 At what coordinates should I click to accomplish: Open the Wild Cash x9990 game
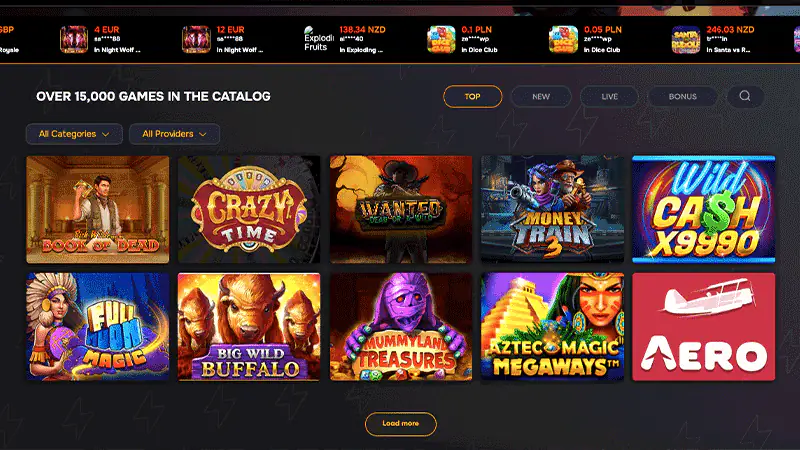coord(704,209)
